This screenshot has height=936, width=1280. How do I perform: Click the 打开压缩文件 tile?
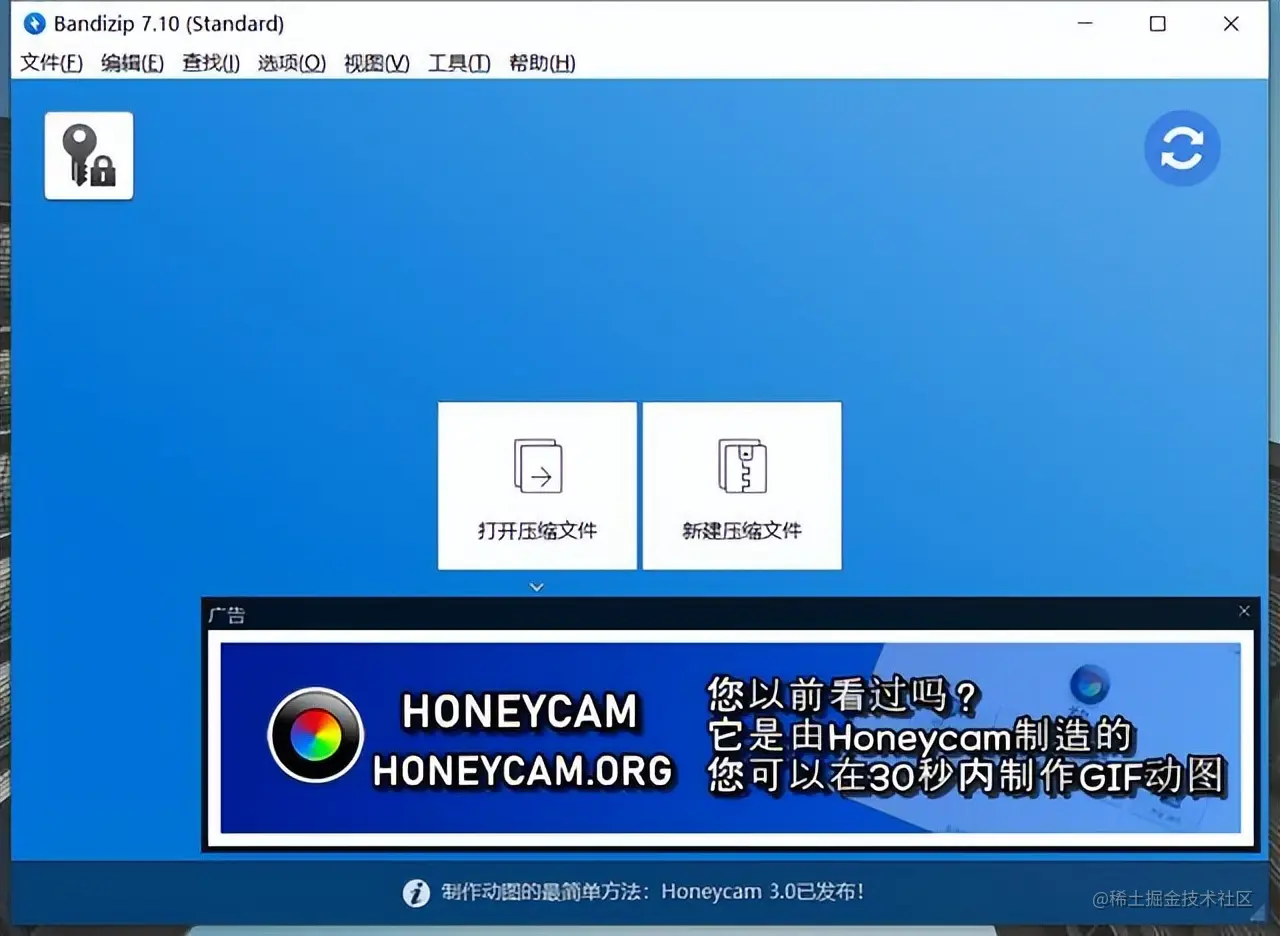coord(537,486)
